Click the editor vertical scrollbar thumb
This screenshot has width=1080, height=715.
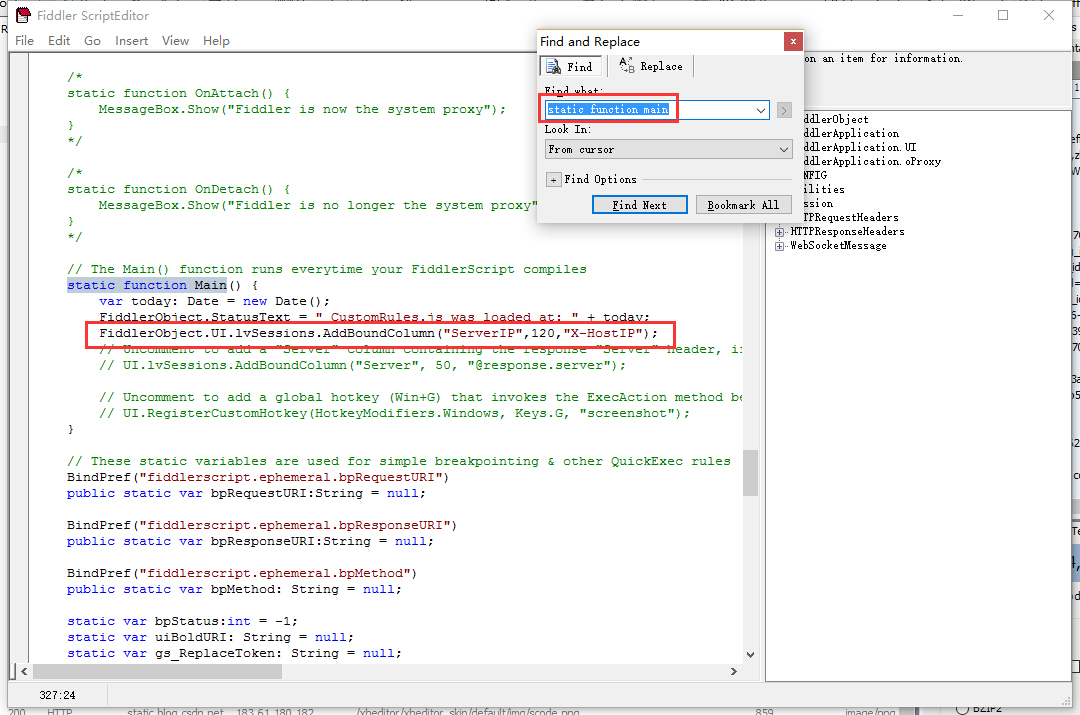point(751,473)
